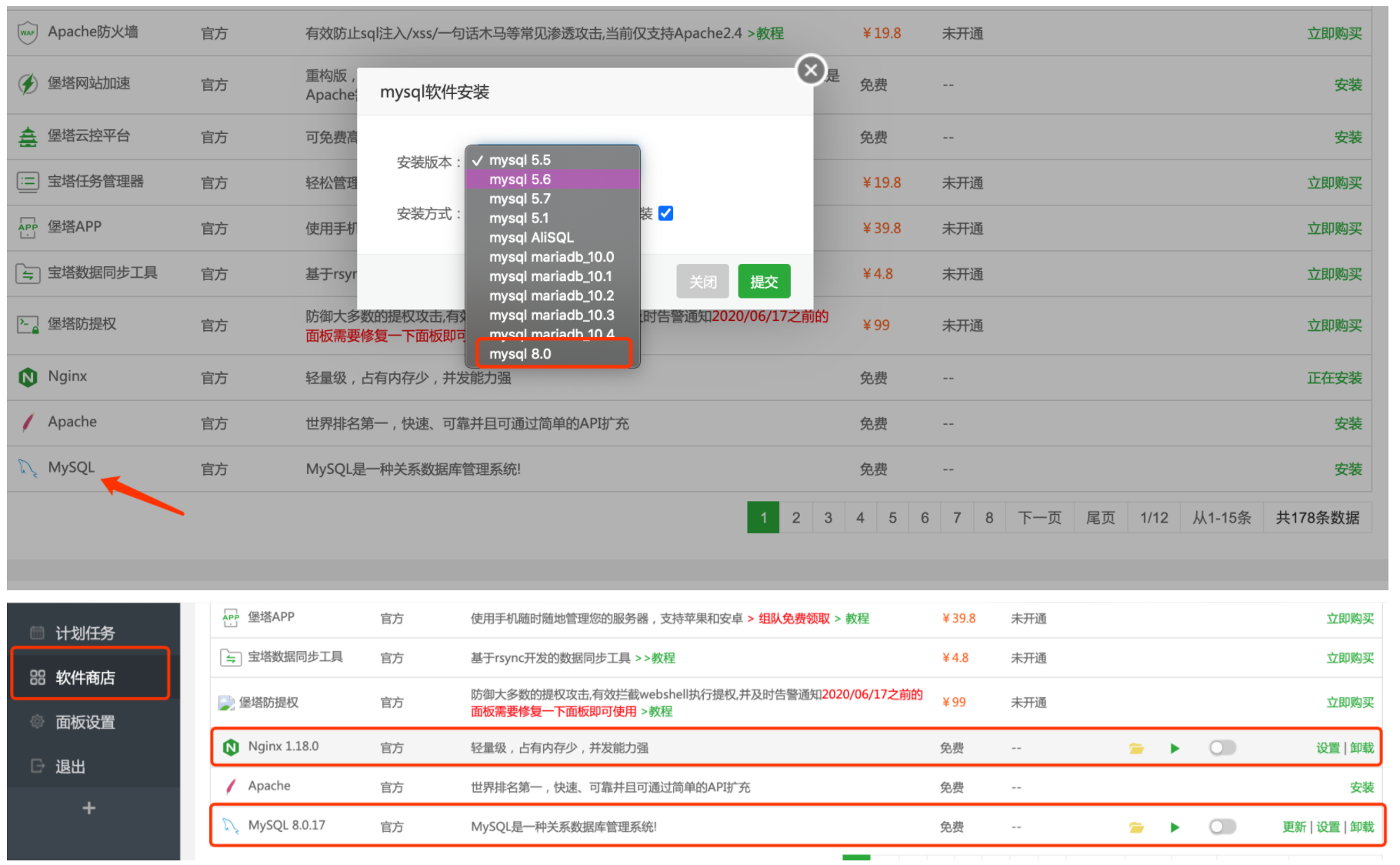1400x865 pixels.
Task: Toggle the MySQL 8.0.17 homepage display switch
Action: tap(1222, 827)
